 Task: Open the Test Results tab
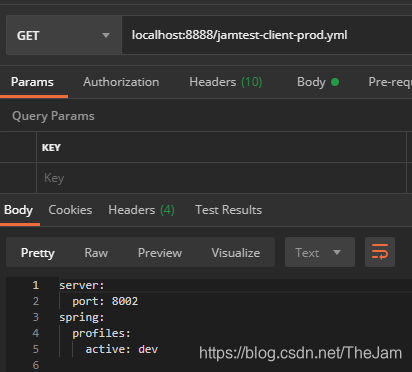pos(228,210)
